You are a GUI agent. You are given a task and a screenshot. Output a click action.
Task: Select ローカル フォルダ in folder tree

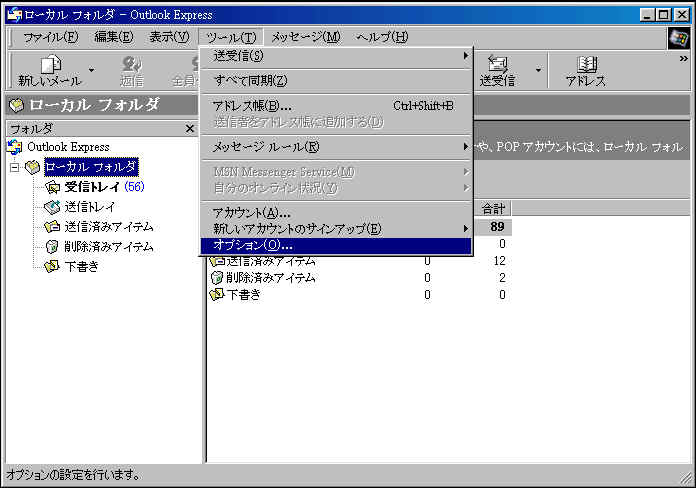(91, 167)
